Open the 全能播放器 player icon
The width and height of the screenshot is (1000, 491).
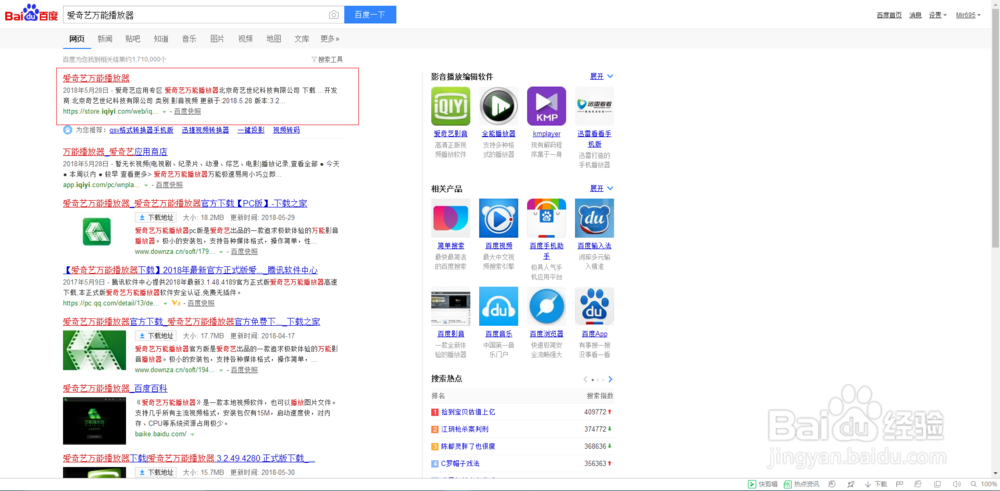point(499,106)
